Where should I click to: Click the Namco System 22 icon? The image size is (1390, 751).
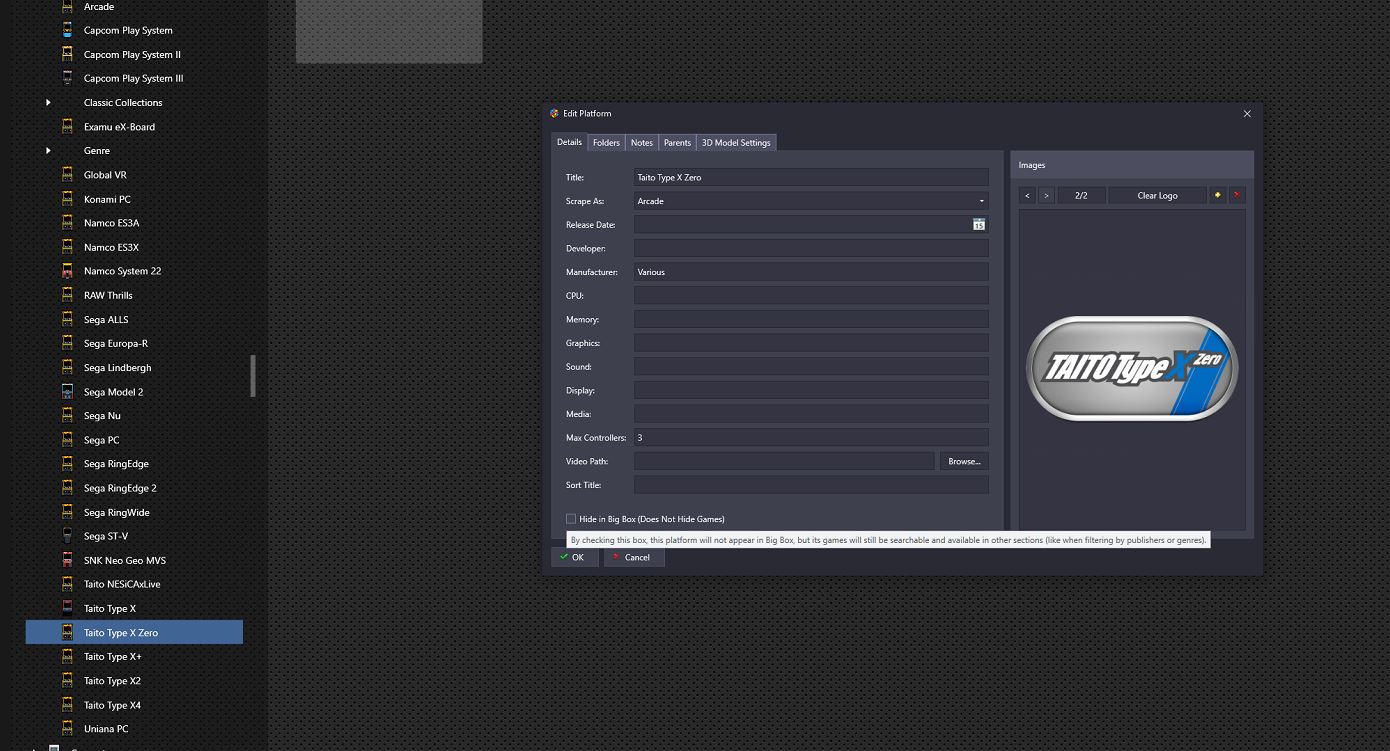67,271
